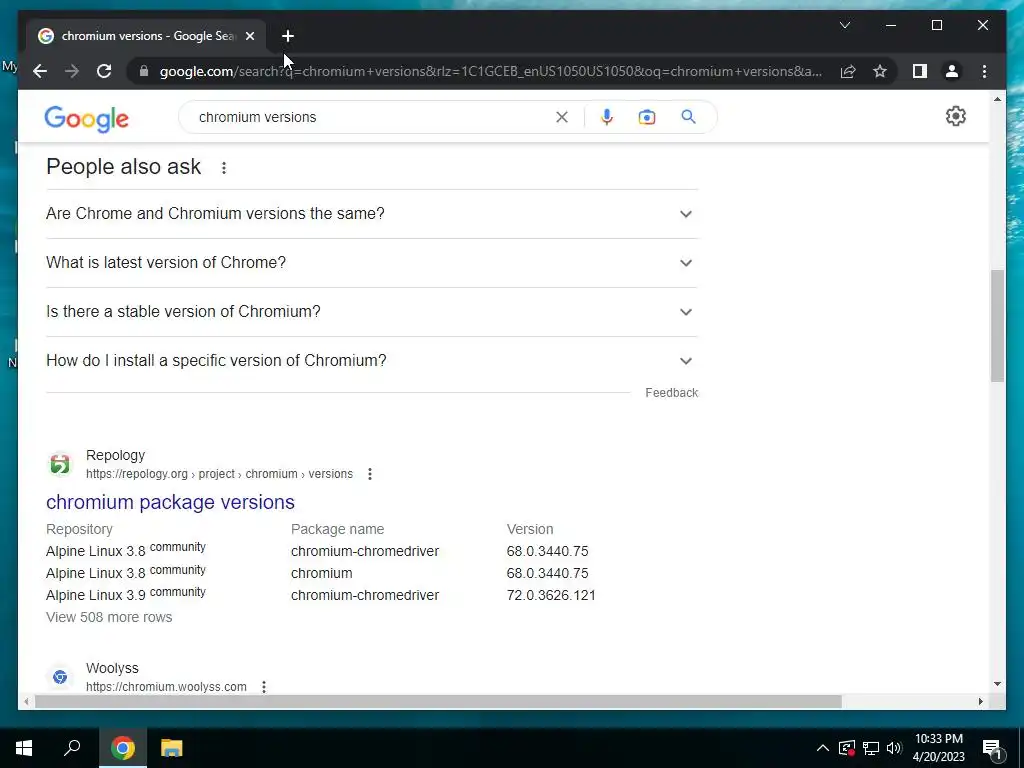Screen dimensions: 1024x768
Task: Click Chrome icon on taskbar
Action: click(x=123, y=748)
